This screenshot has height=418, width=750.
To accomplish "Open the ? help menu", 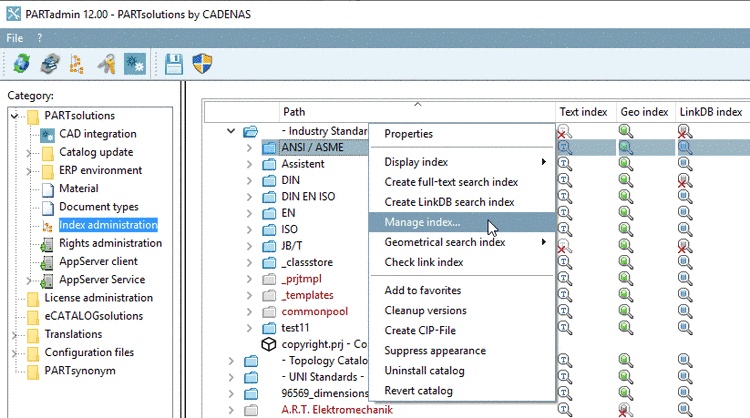I will (x=40, y=38).
